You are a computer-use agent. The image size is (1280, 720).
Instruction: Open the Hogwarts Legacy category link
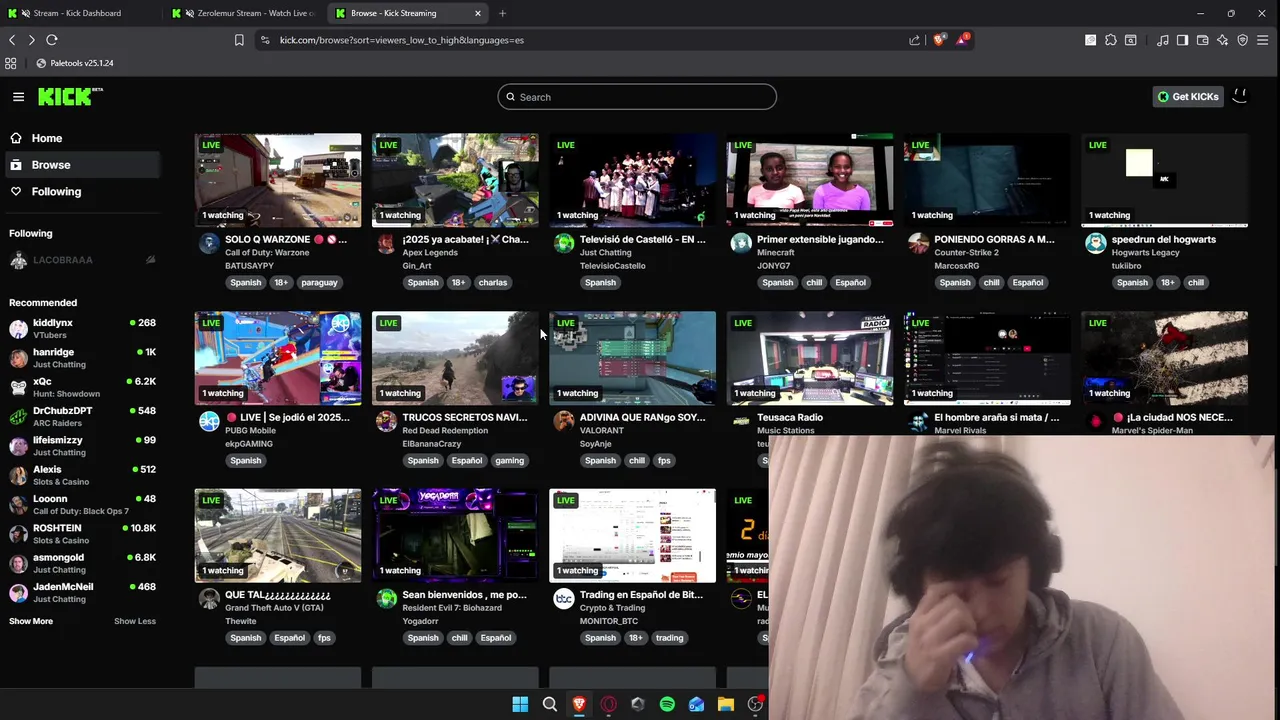[x=1145, y=253]
